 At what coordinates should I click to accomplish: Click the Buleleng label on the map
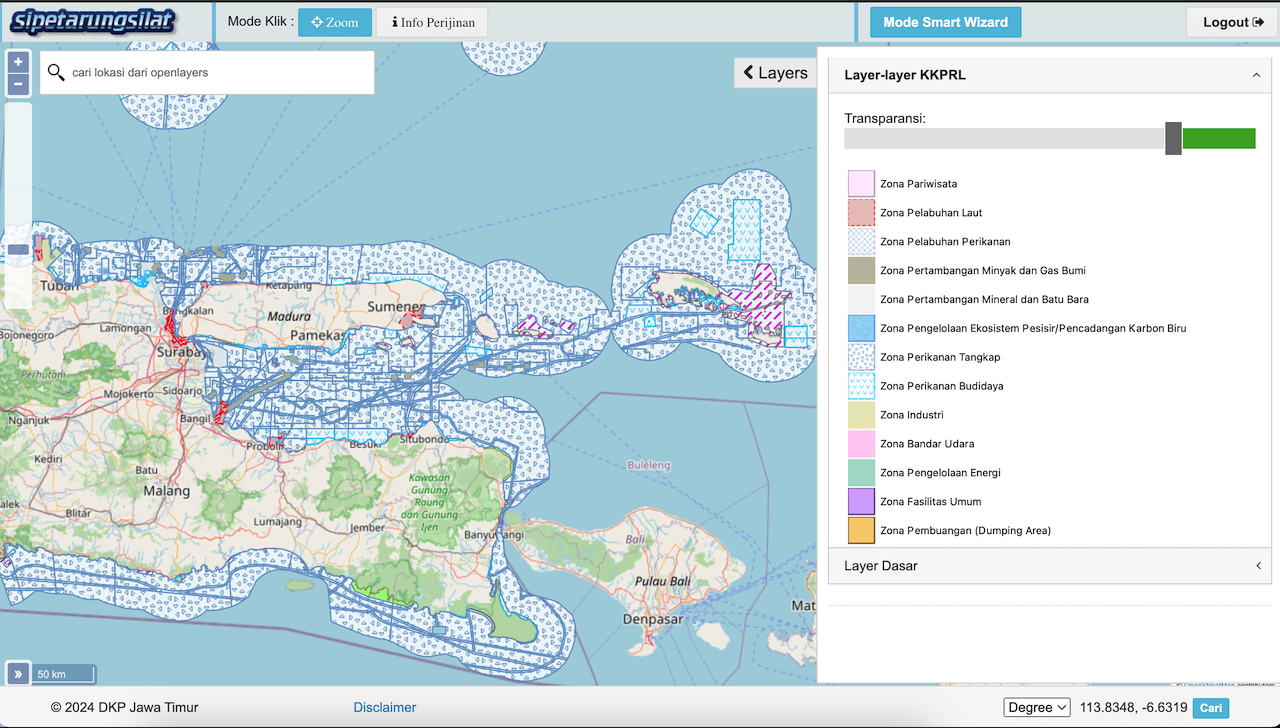(x=650, y=465)
